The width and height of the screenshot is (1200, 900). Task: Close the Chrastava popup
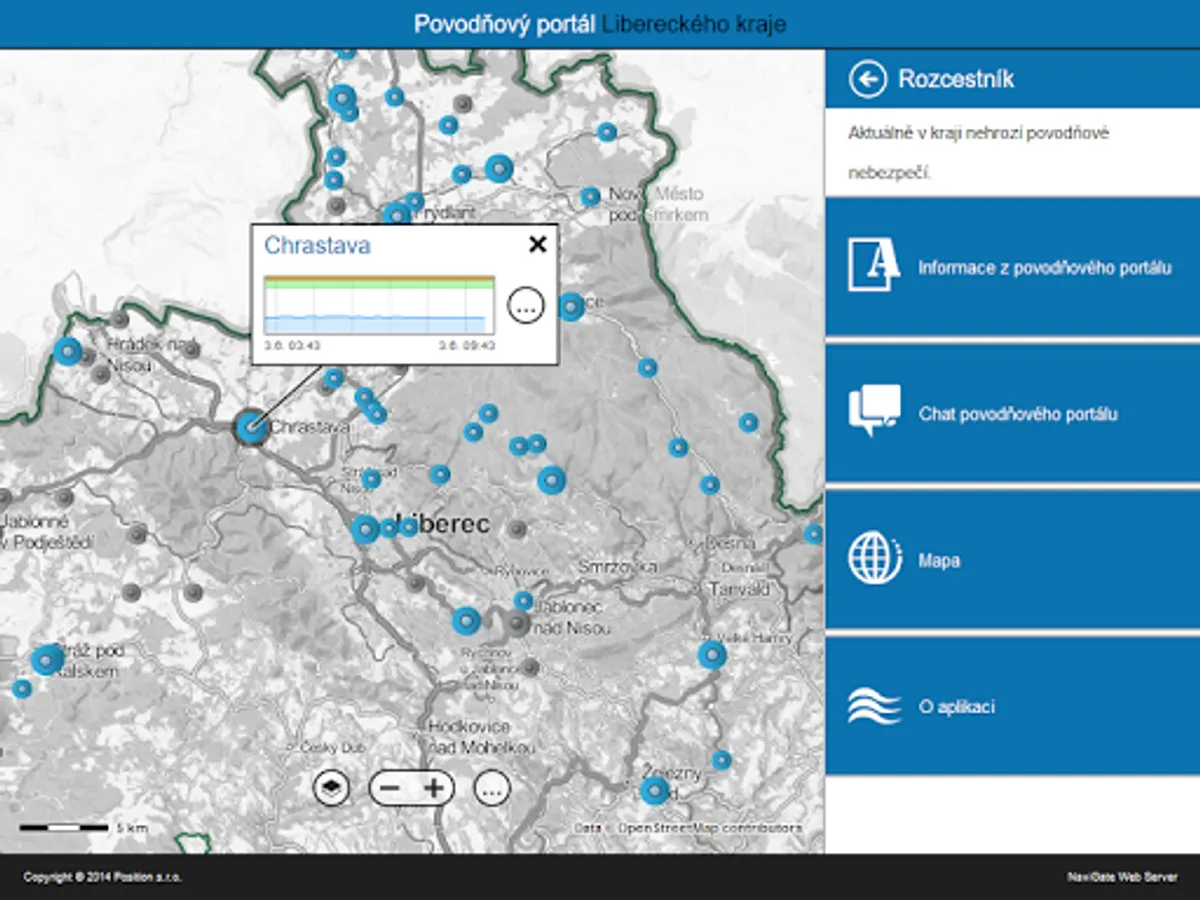[537, 244]
